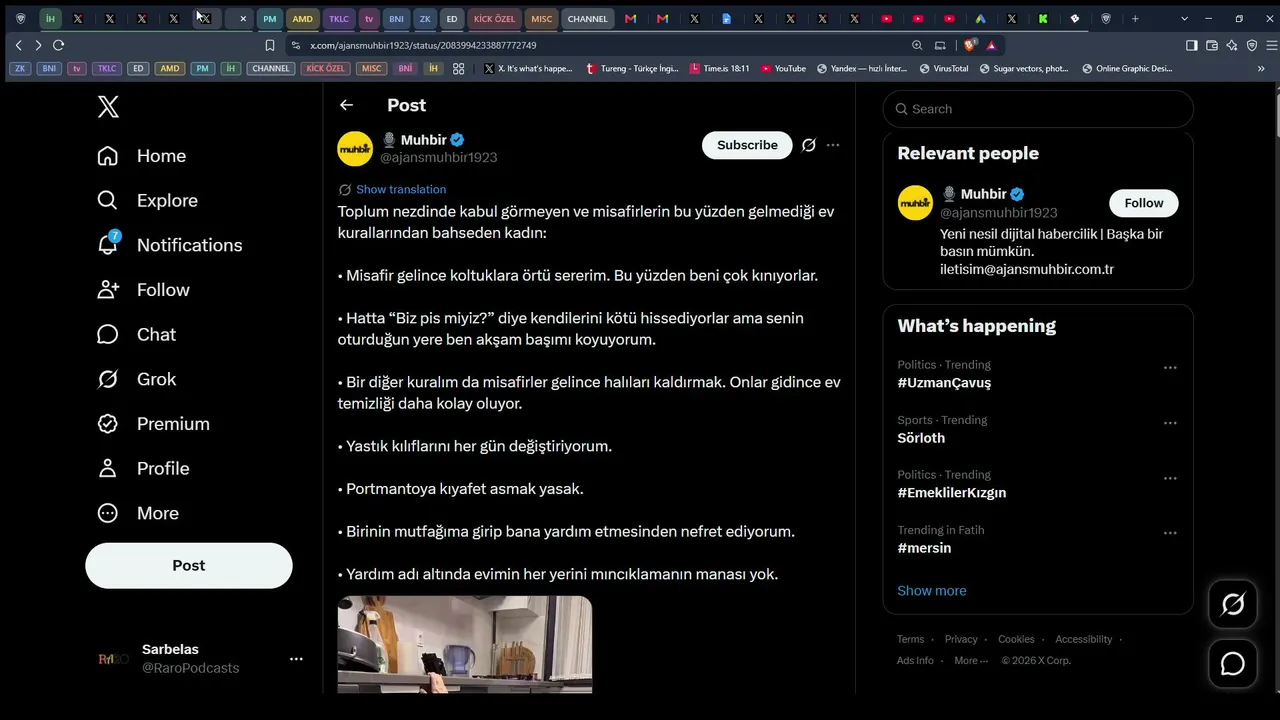Expand the footer More link
The width and height of the screenshot is (1280, 720).
coord(970,660)
